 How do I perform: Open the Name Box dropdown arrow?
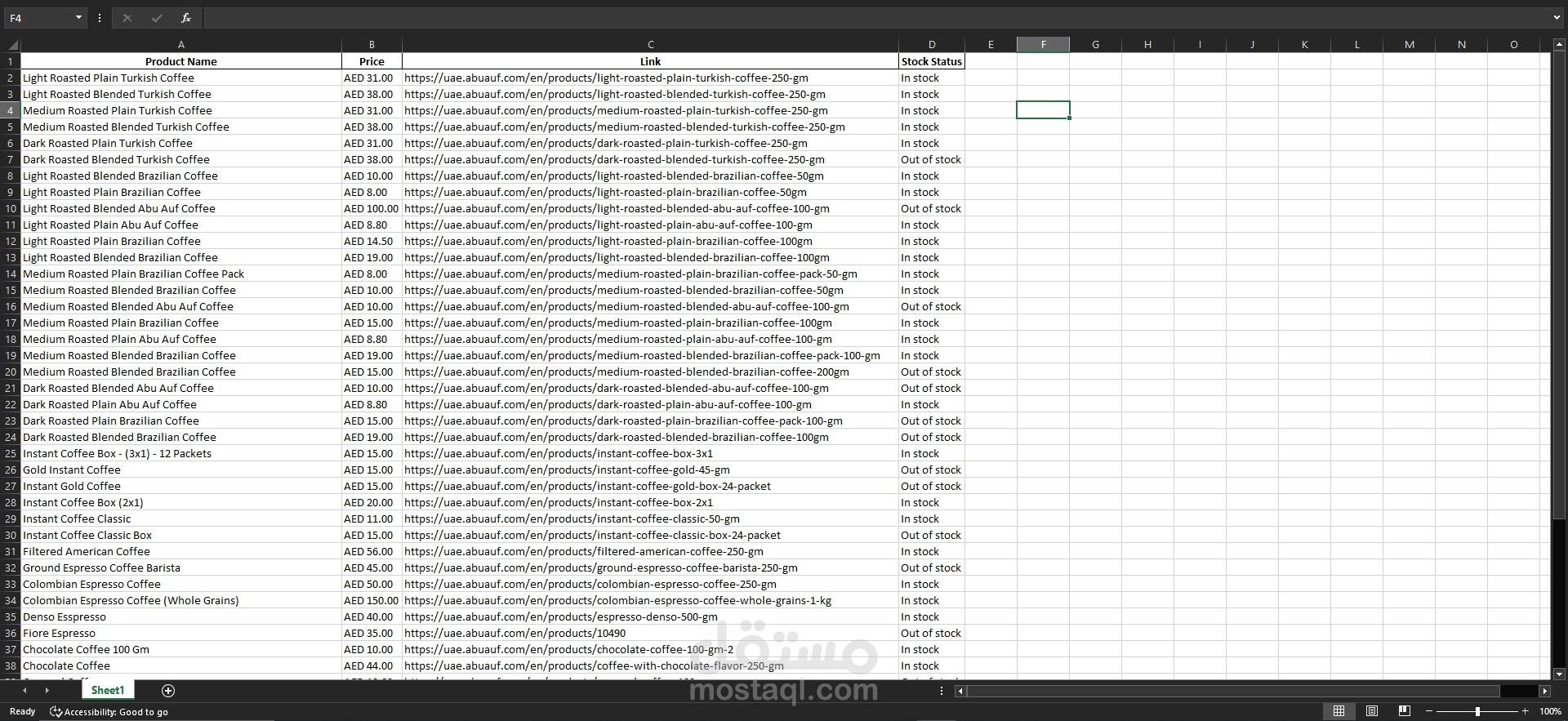78,18
